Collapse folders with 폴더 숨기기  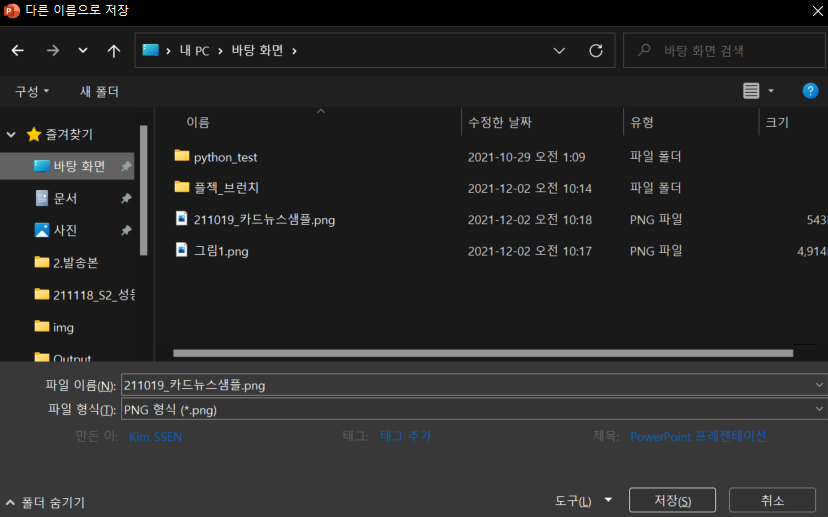[x=46, y=502]
